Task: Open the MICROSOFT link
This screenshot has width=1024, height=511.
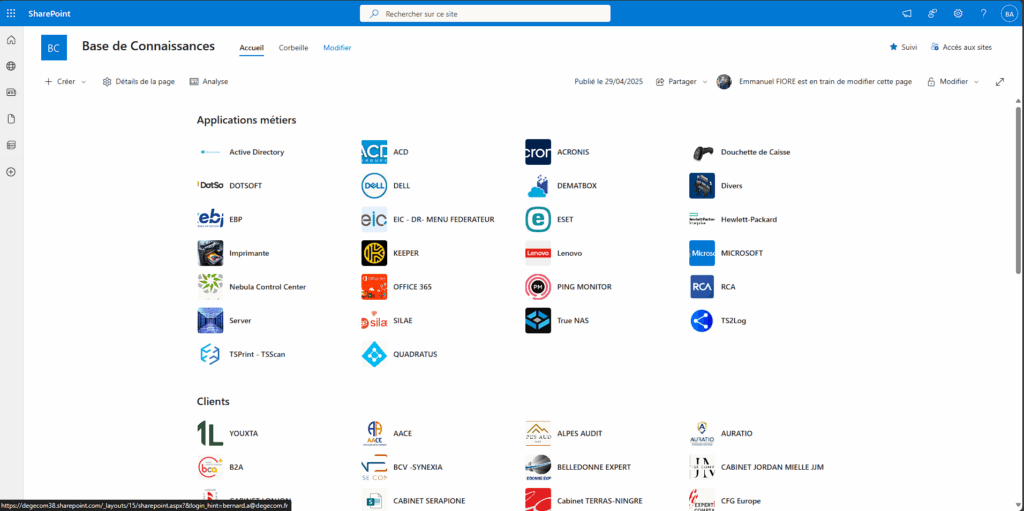Action: pos(742,253)
